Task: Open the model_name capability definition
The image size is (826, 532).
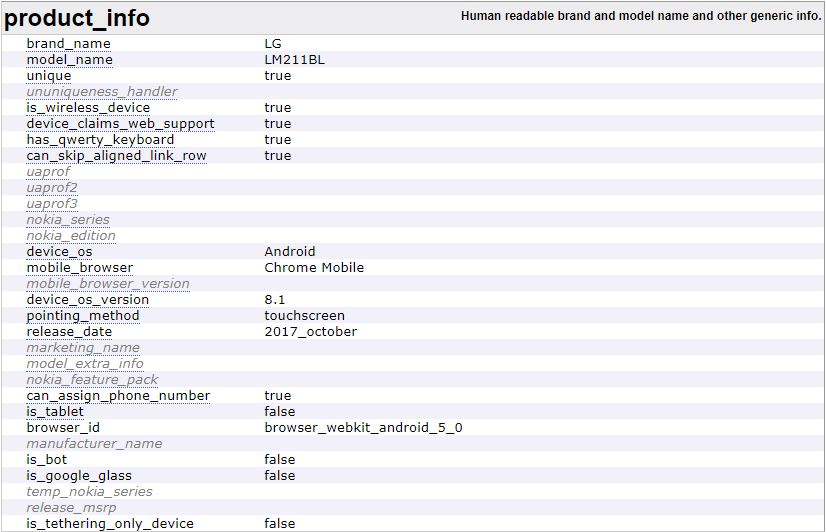Action: click(x=69, y=60)
